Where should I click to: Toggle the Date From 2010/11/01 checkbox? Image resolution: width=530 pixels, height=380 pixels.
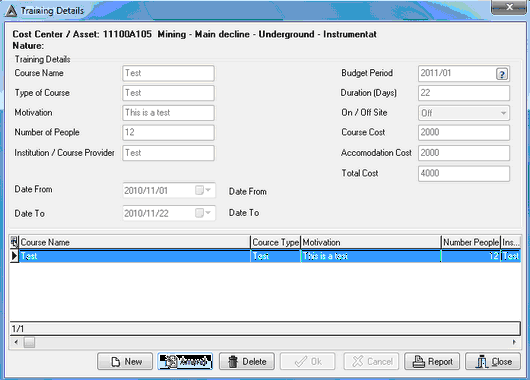click(199, 190)
